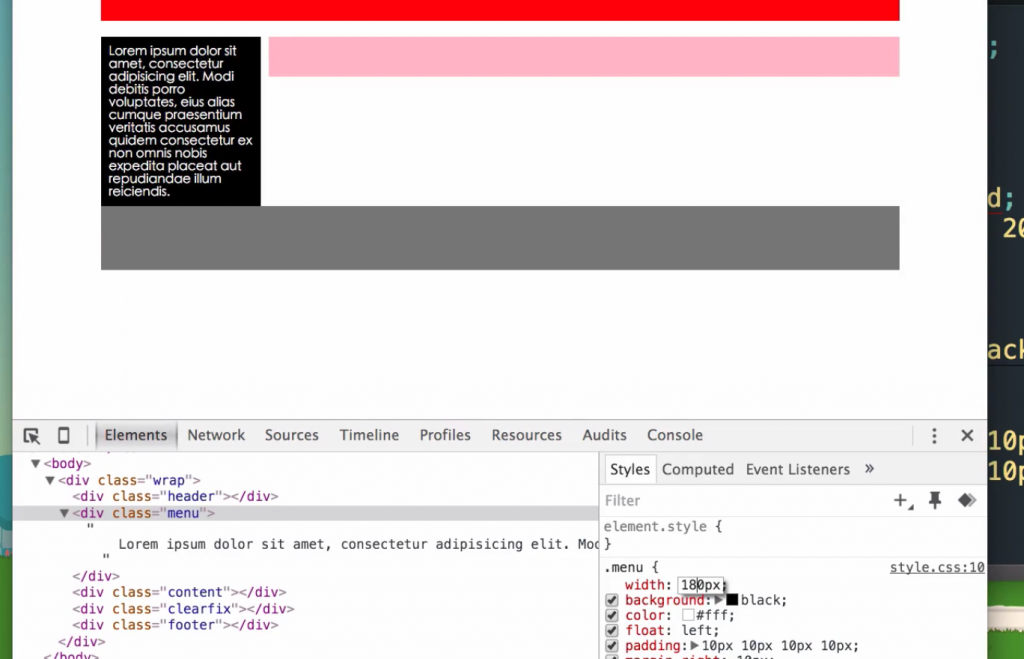Screen dimensions: 1024x659
Task: Expand the padding shorthand triangle
Action: tap(694, 645)
